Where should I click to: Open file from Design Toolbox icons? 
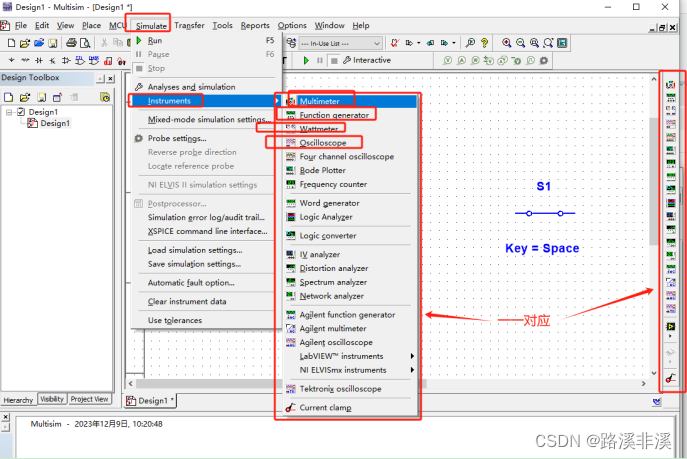click(x=25, y=97)
